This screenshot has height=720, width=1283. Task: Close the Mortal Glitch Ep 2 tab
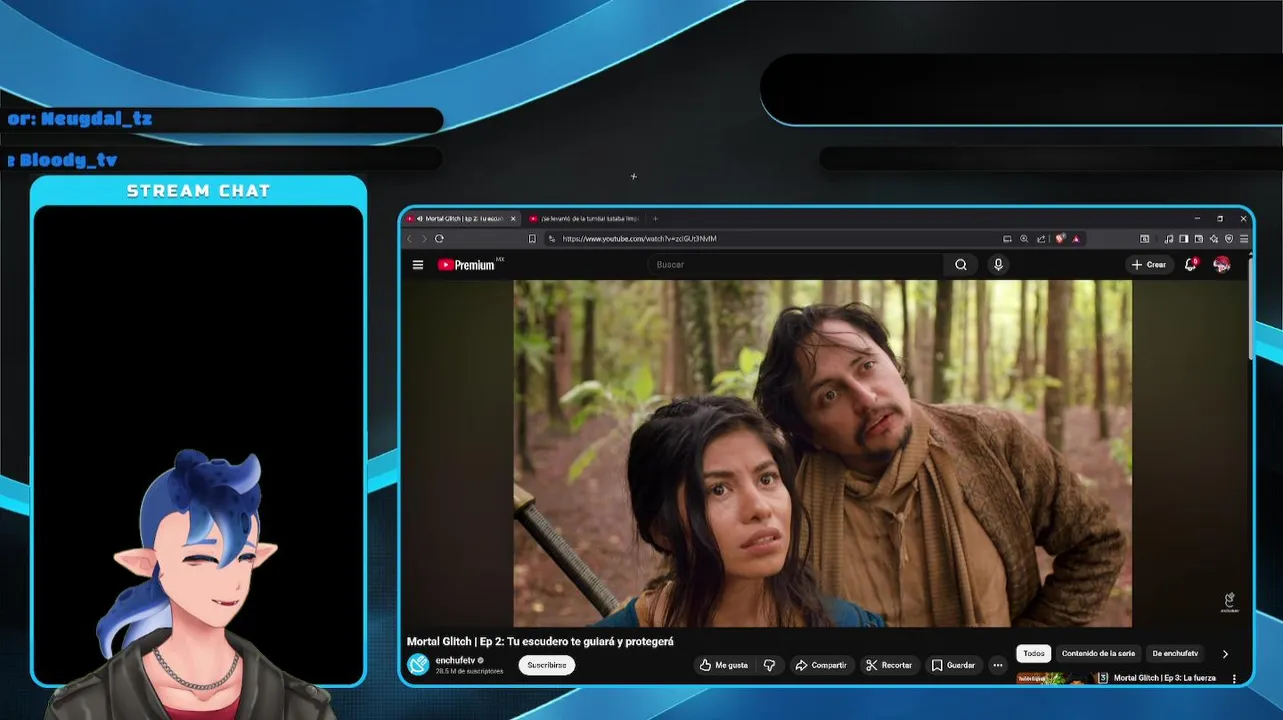[514, 218]
